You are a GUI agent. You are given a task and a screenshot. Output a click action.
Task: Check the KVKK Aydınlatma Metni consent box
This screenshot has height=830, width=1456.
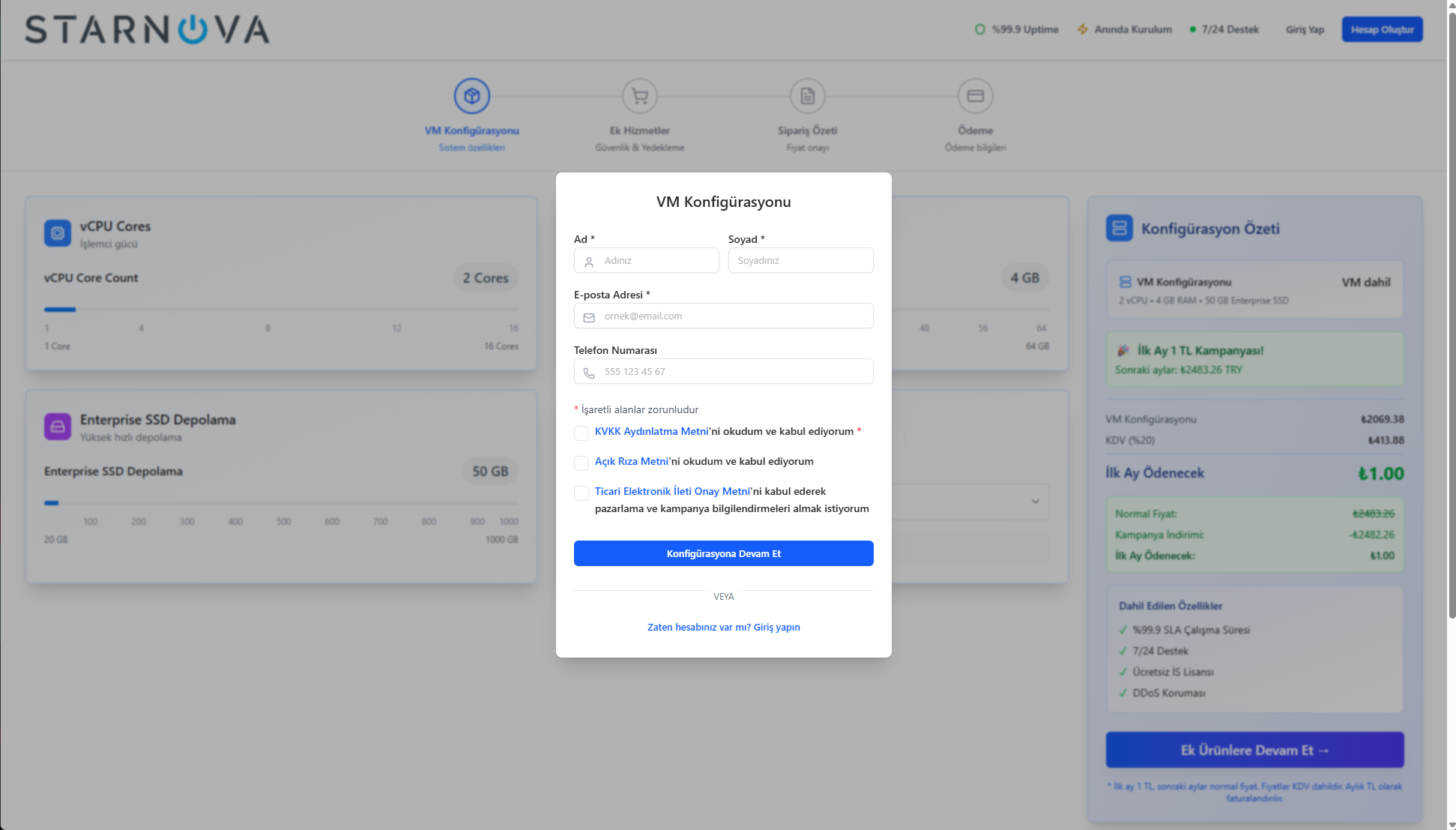point(581,433)
